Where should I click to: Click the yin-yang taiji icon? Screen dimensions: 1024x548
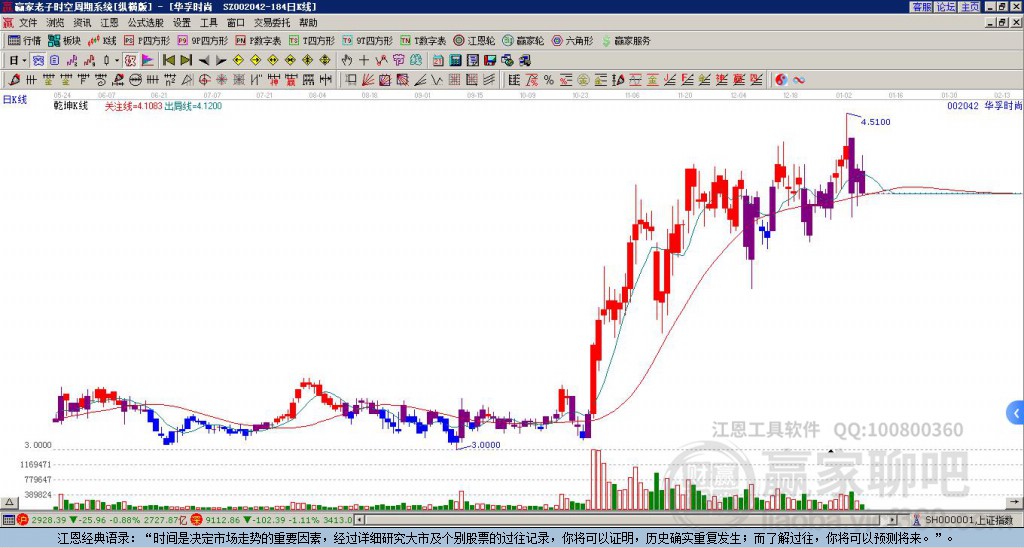pyautogui.click(x=781, y=80)
